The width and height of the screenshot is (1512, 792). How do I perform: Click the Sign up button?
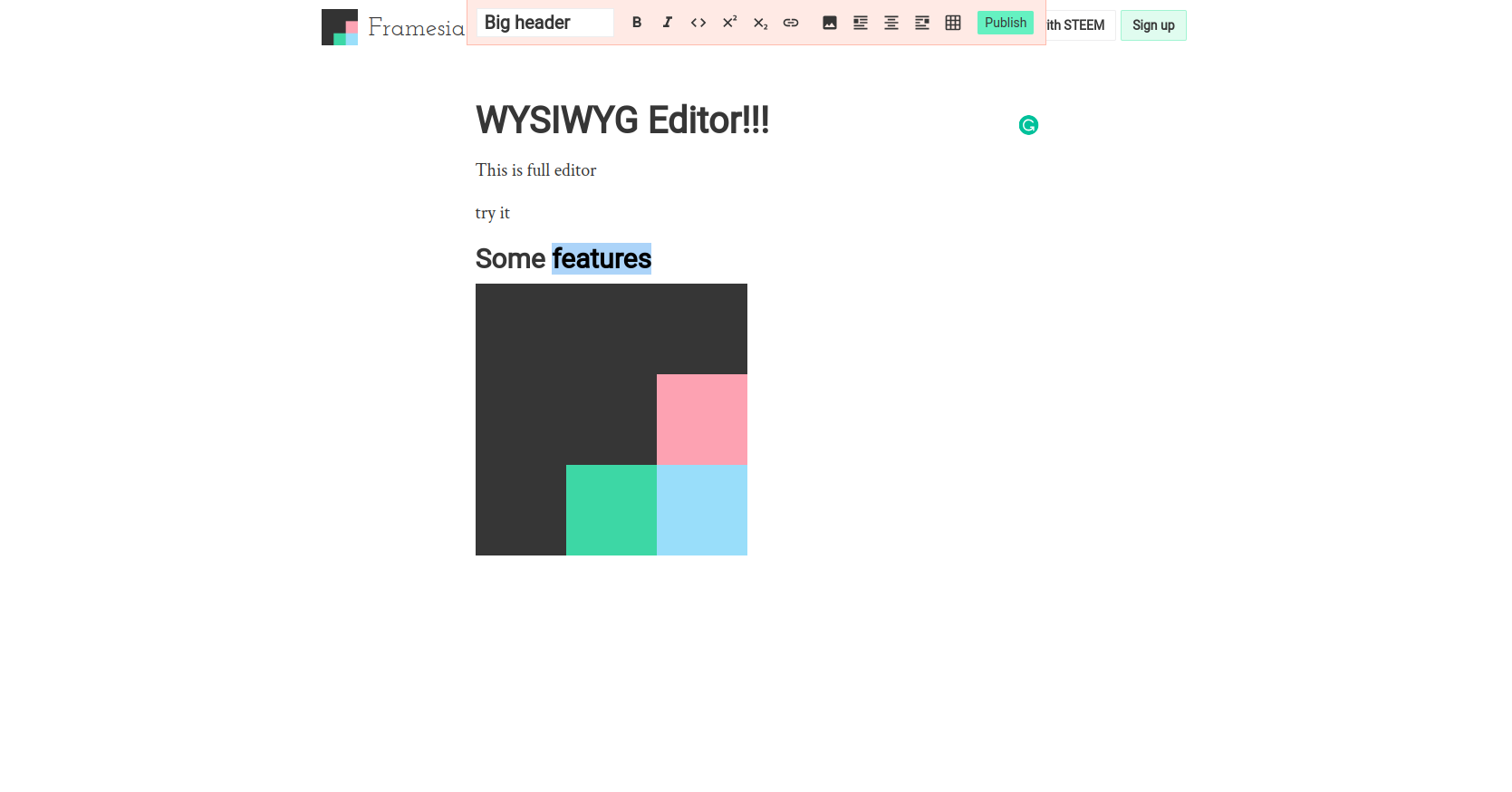point(1153,25)
